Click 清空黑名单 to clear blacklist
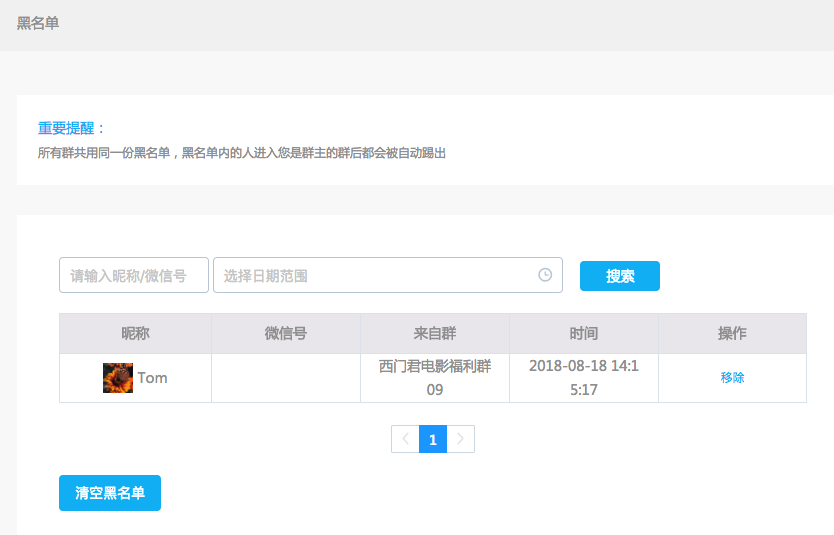Screen dimensions: 834x535 coord(110,493)
